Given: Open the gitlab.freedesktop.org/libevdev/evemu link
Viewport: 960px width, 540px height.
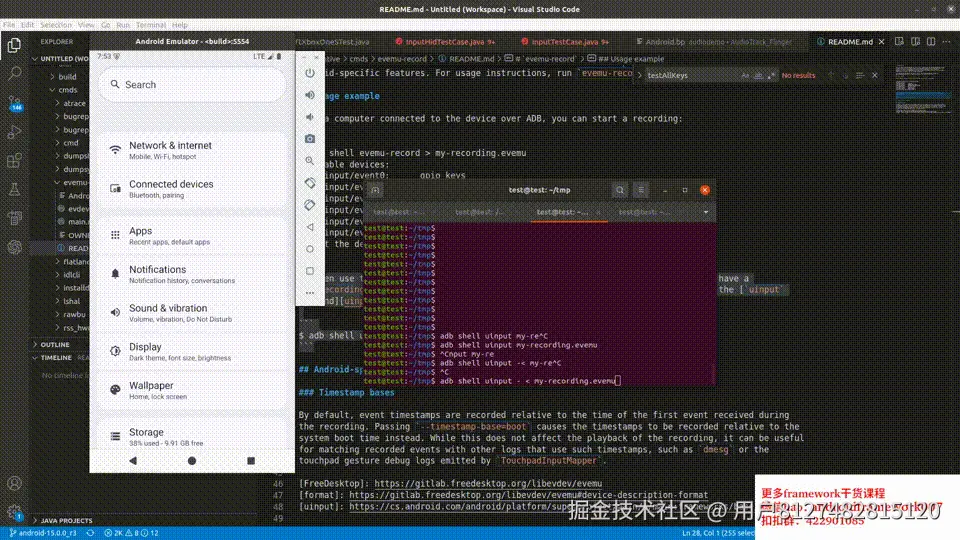Looking at the screenshot, I should [x=488, y=484].
